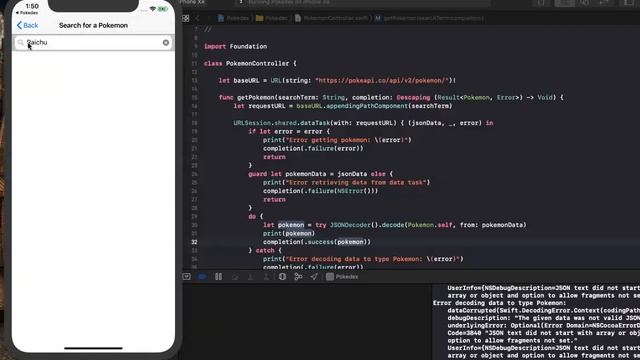Click the JSONDecoder().decode line

395,225
